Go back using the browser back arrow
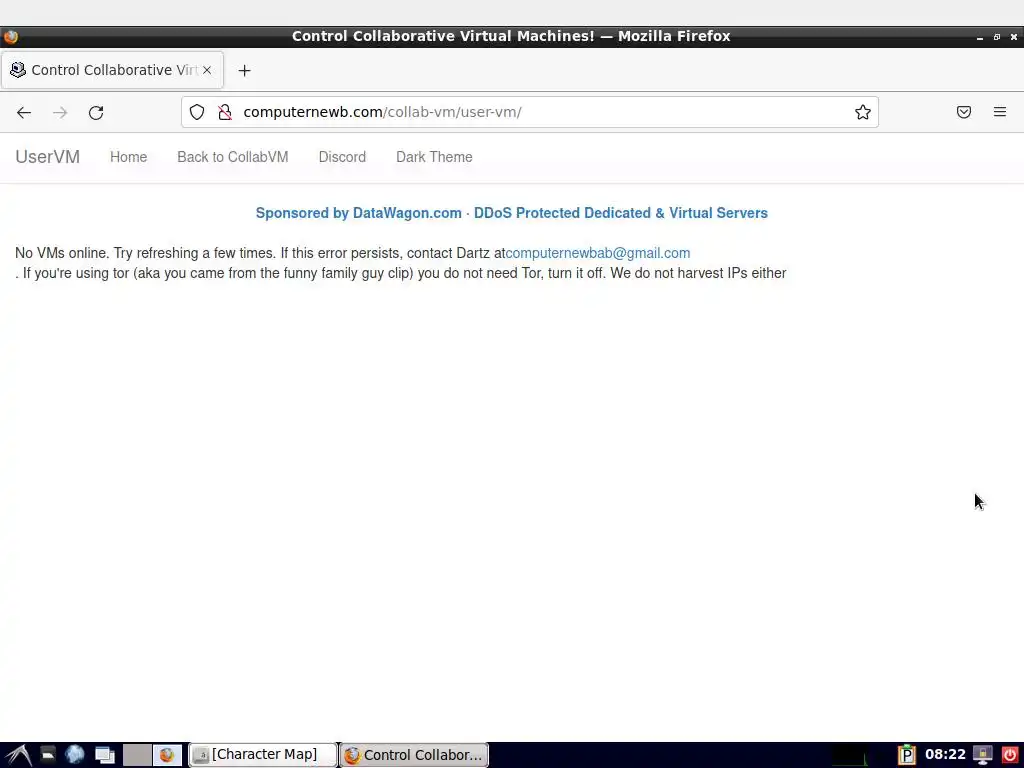The image size is (1024, 768). pos(24,112)
